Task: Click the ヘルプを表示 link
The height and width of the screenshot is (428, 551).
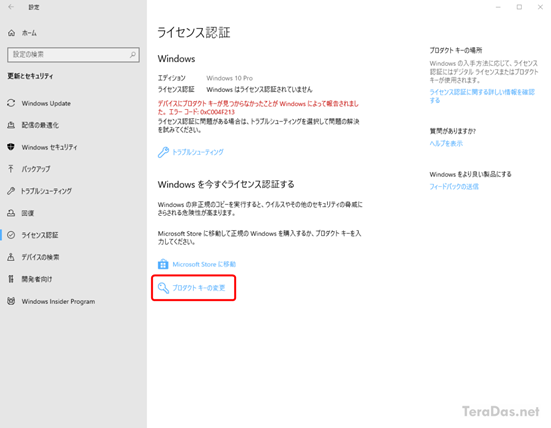Action: [446, 143]
